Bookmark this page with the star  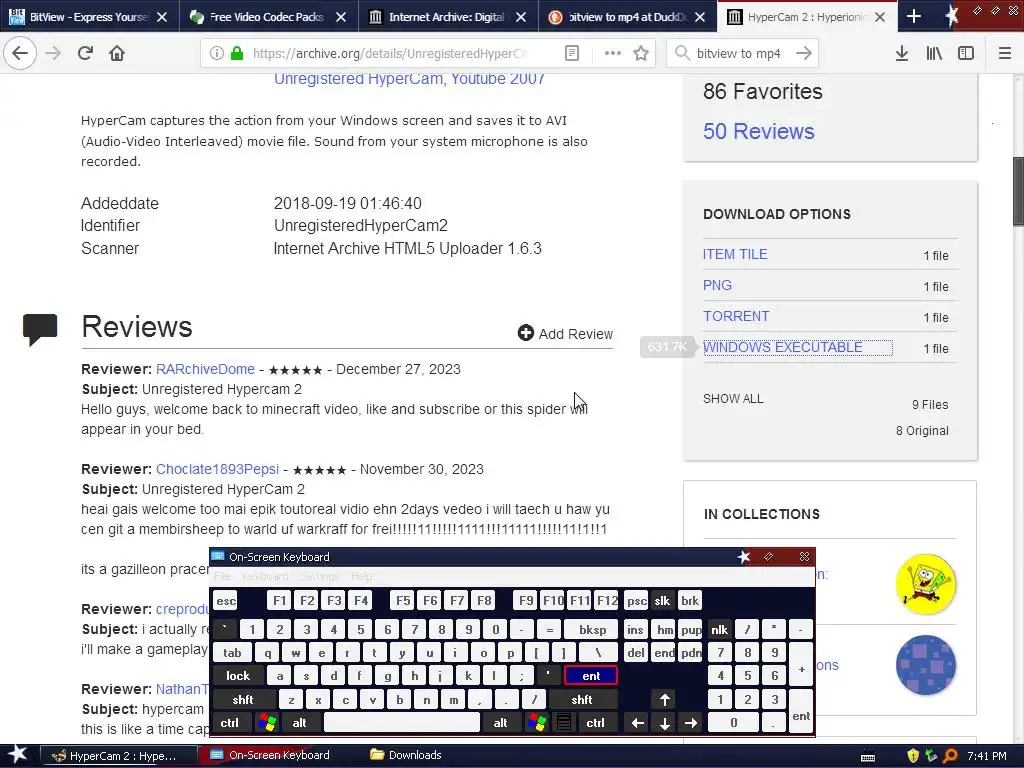coord(641,53)
